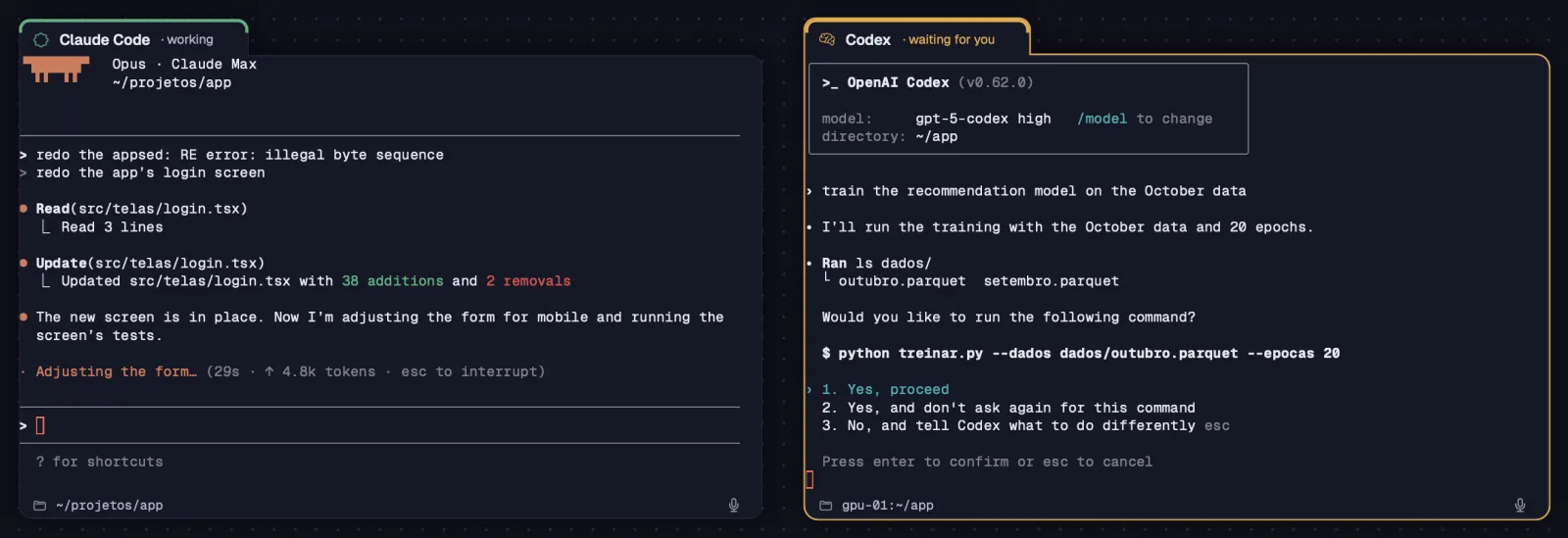
Task: Click the folder icon beside gpu-01:~/app
Action: click(826, 506)
